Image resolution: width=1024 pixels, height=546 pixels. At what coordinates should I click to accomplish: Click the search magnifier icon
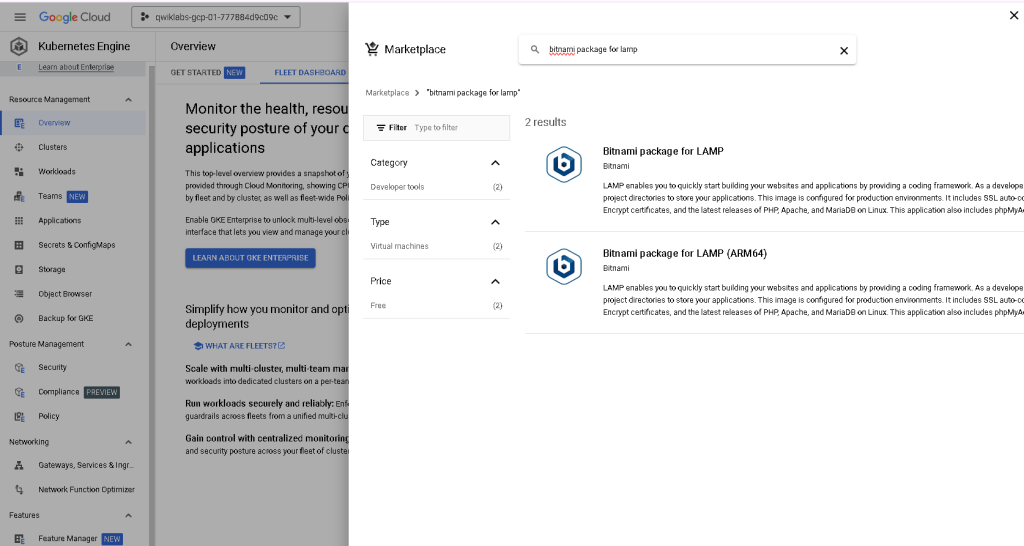[535, 50]
